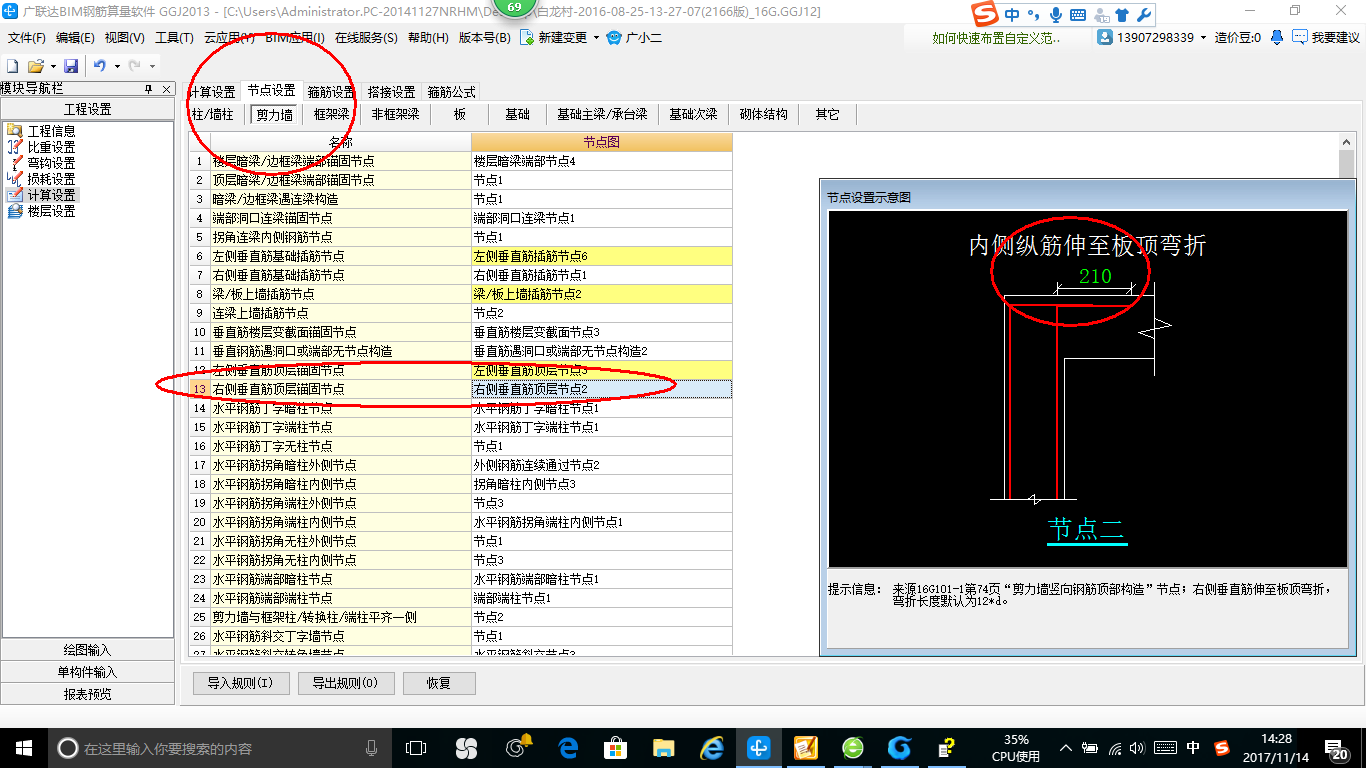
Task: Open Microsoft Edge from taskbar
Action: pos(568,747)
